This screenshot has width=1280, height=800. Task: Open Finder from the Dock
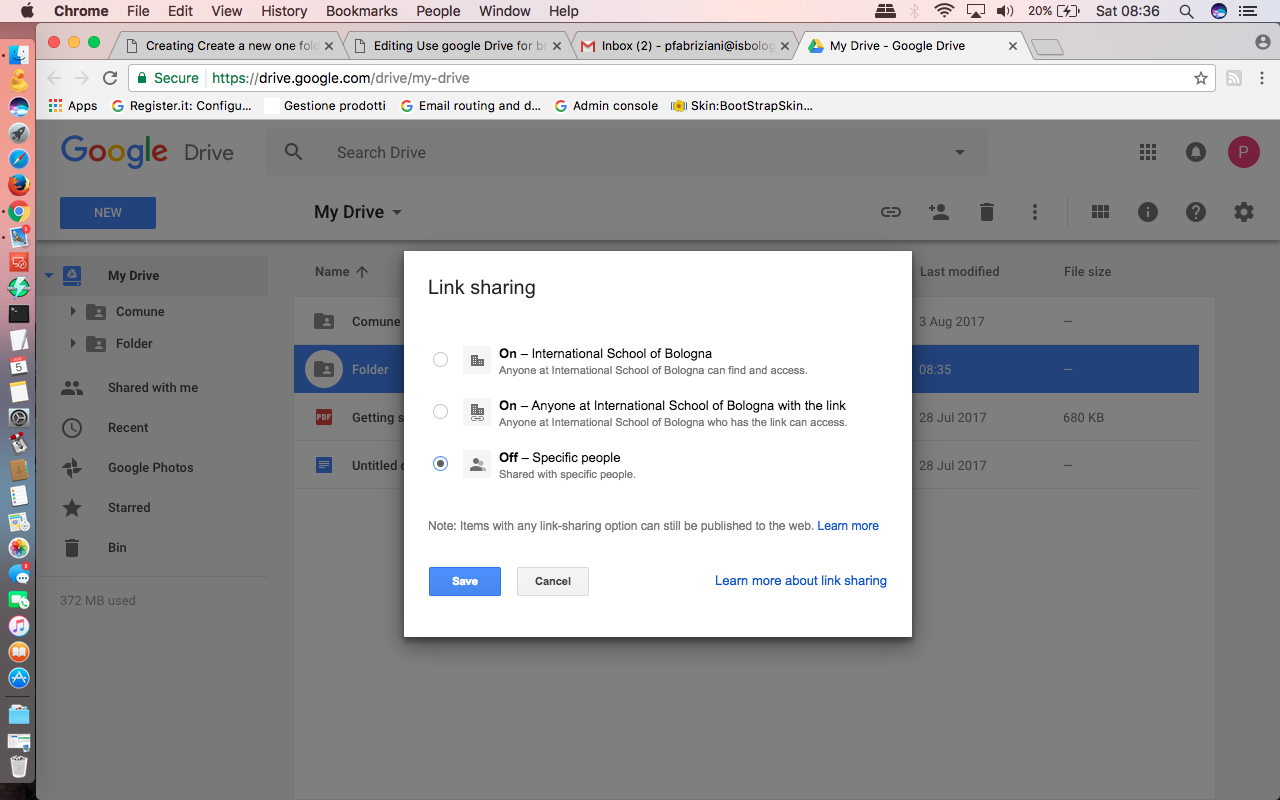pyautogui.click(x=18, y=54)
